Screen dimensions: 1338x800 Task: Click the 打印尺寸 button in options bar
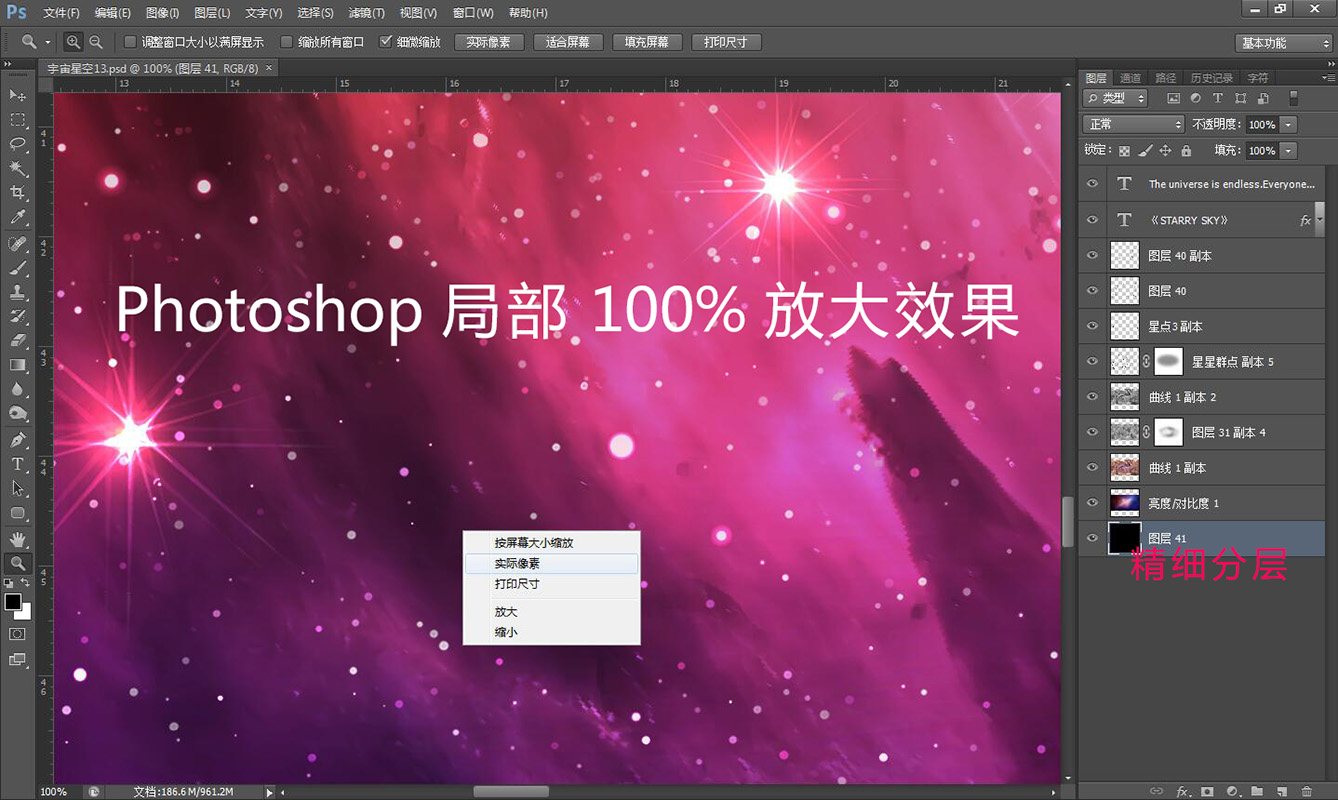pos(726,42)
